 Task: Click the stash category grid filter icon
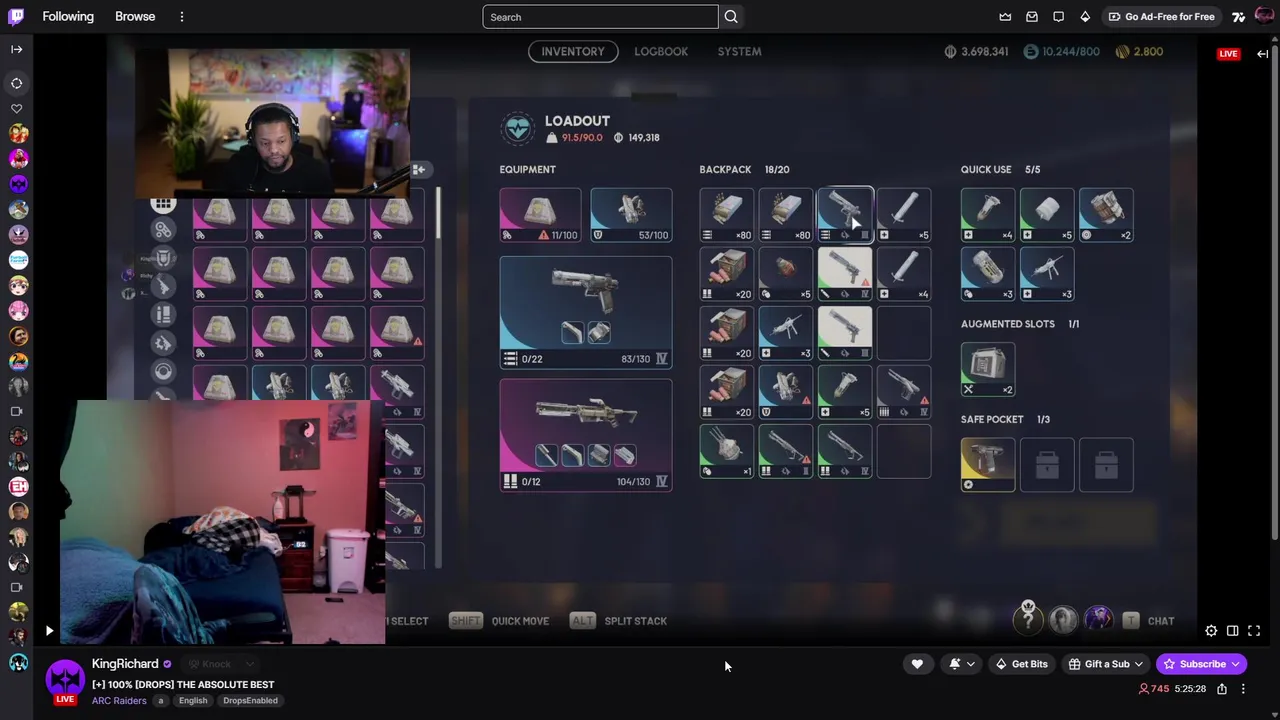pos(163,203)
